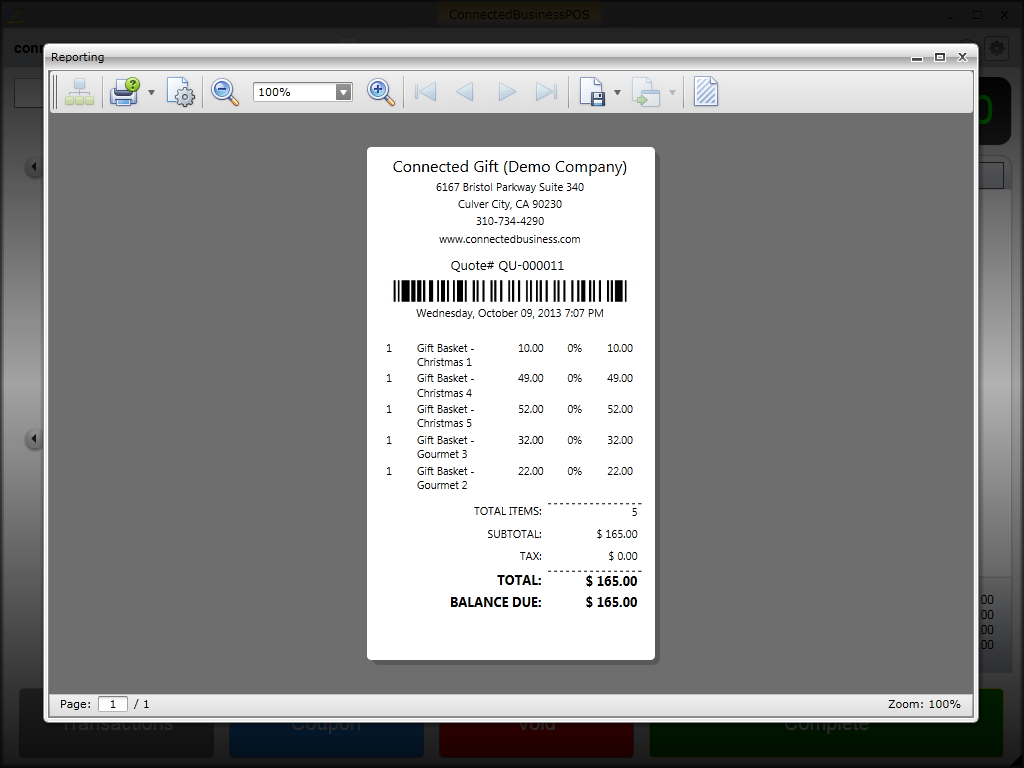Expand the print options dropdown arrow

point(152,93)
